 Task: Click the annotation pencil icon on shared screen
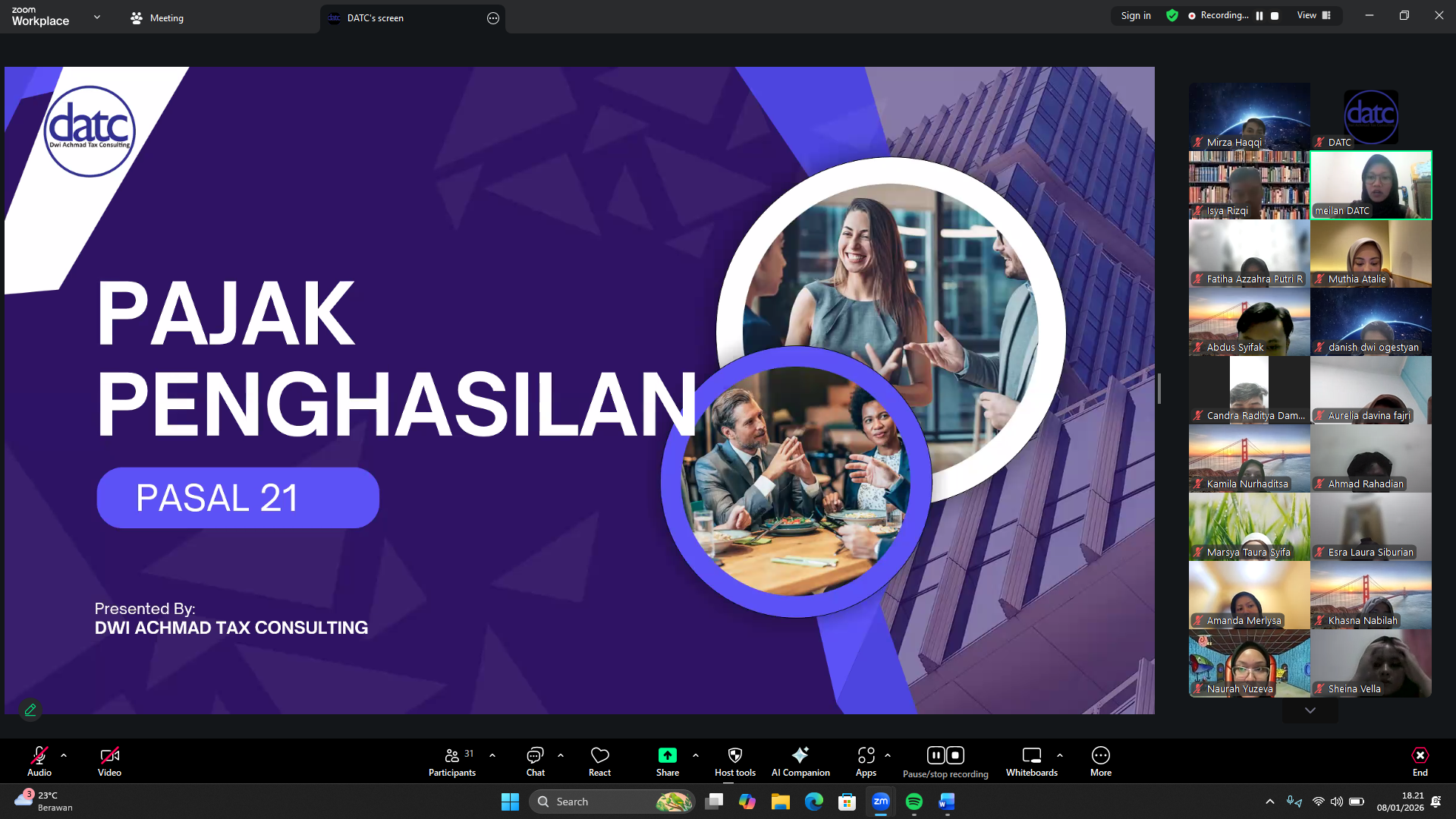30,710
